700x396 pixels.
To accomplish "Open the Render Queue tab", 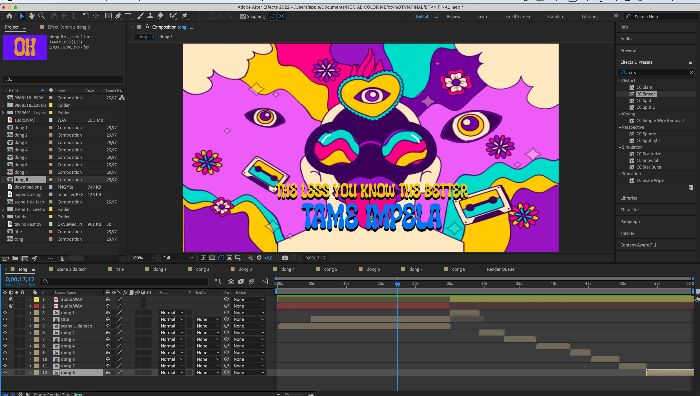I will point(500,269).
